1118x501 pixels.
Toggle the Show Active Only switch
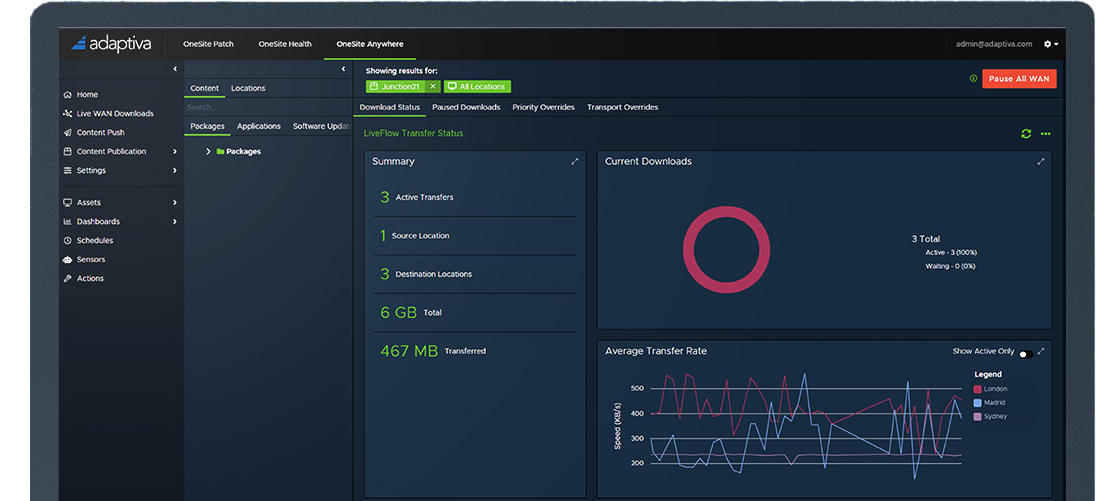(x=1026, y=353)
